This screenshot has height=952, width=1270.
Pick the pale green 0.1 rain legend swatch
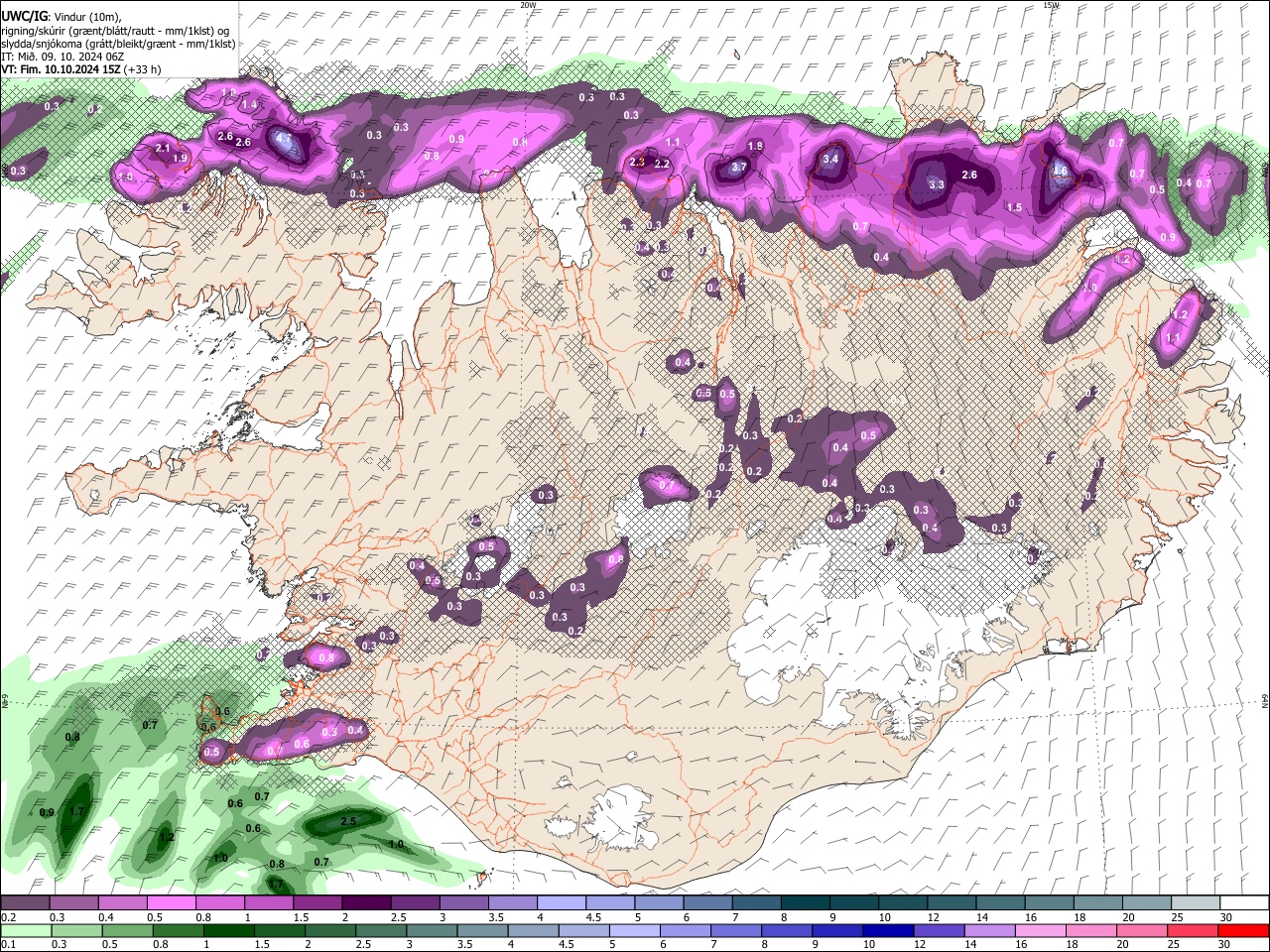tap(25, 930)
